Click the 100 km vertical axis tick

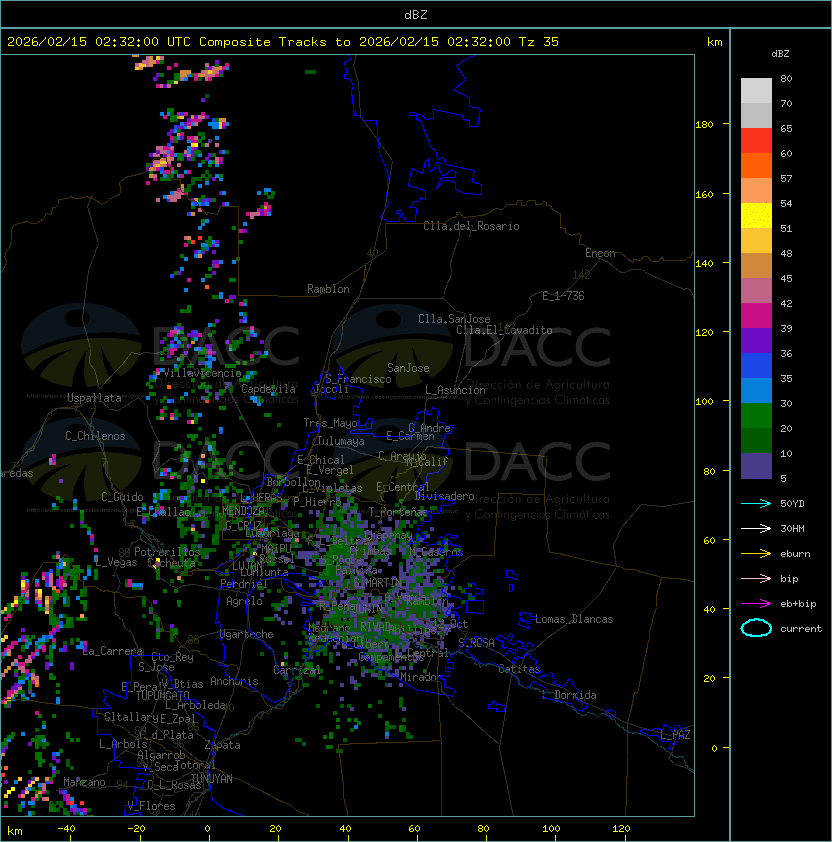(704, 402)
